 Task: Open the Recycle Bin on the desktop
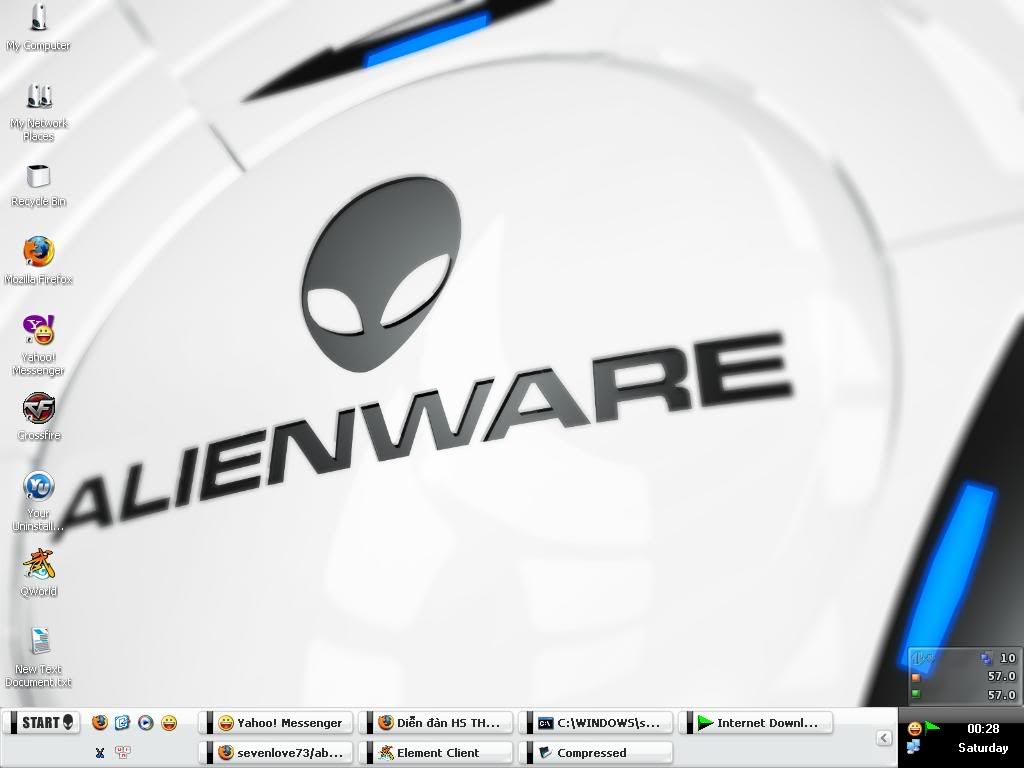click(39, 185)
